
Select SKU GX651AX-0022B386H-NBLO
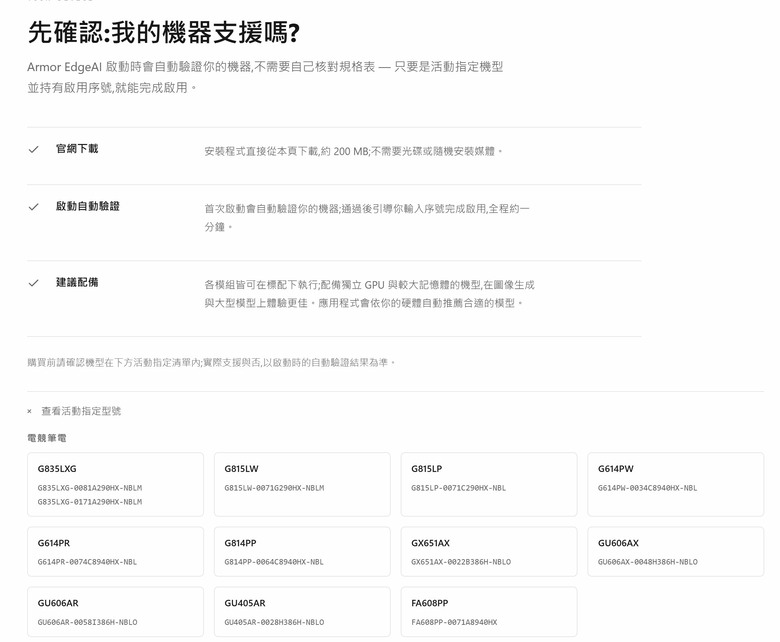461,562
